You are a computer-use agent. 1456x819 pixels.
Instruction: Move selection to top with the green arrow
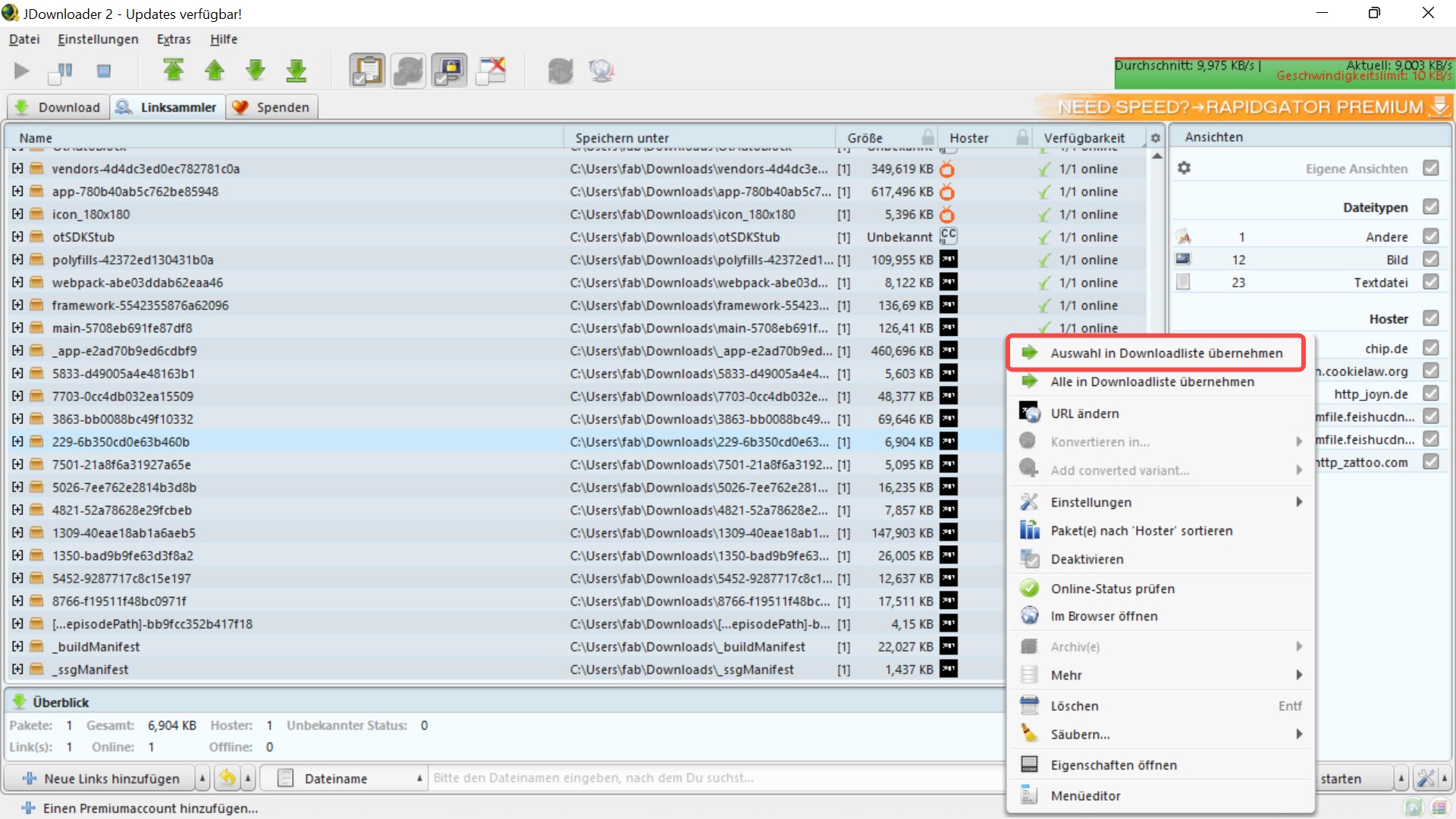click(x=174, y=71)
